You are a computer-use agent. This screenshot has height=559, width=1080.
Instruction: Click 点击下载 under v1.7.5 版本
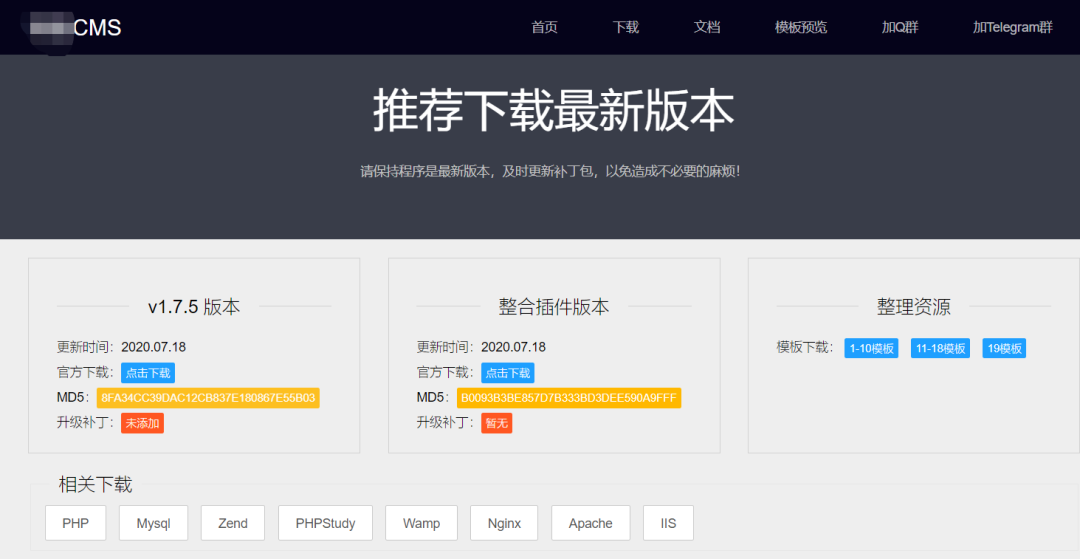click(148, 373)
